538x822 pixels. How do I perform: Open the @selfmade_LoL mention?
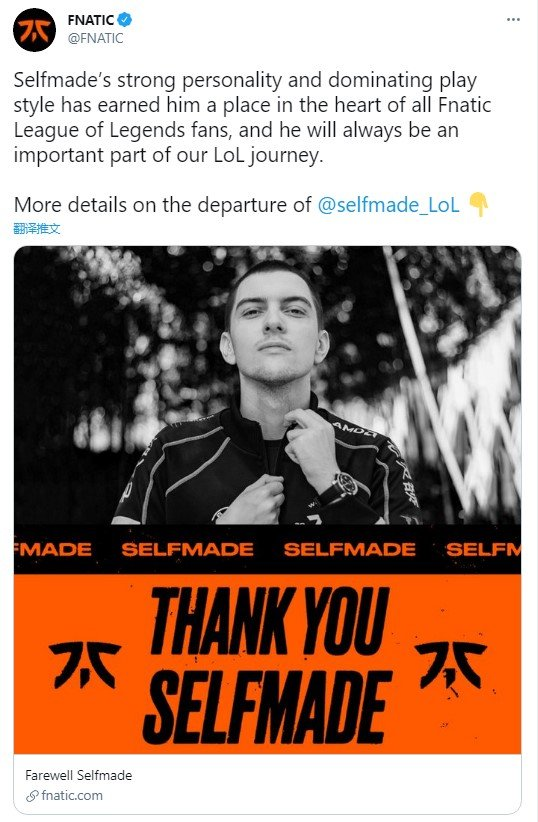point(389,204)
